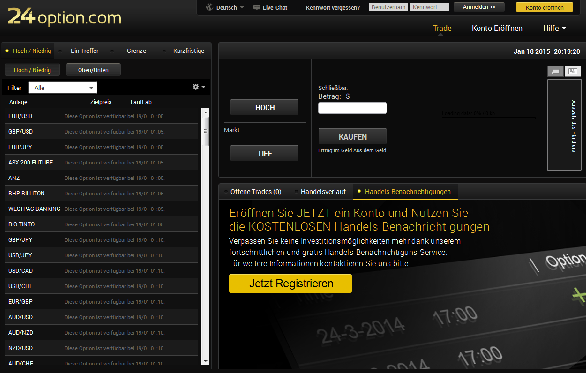
Task: Click the date and time display
Action: tap(547, 52)
